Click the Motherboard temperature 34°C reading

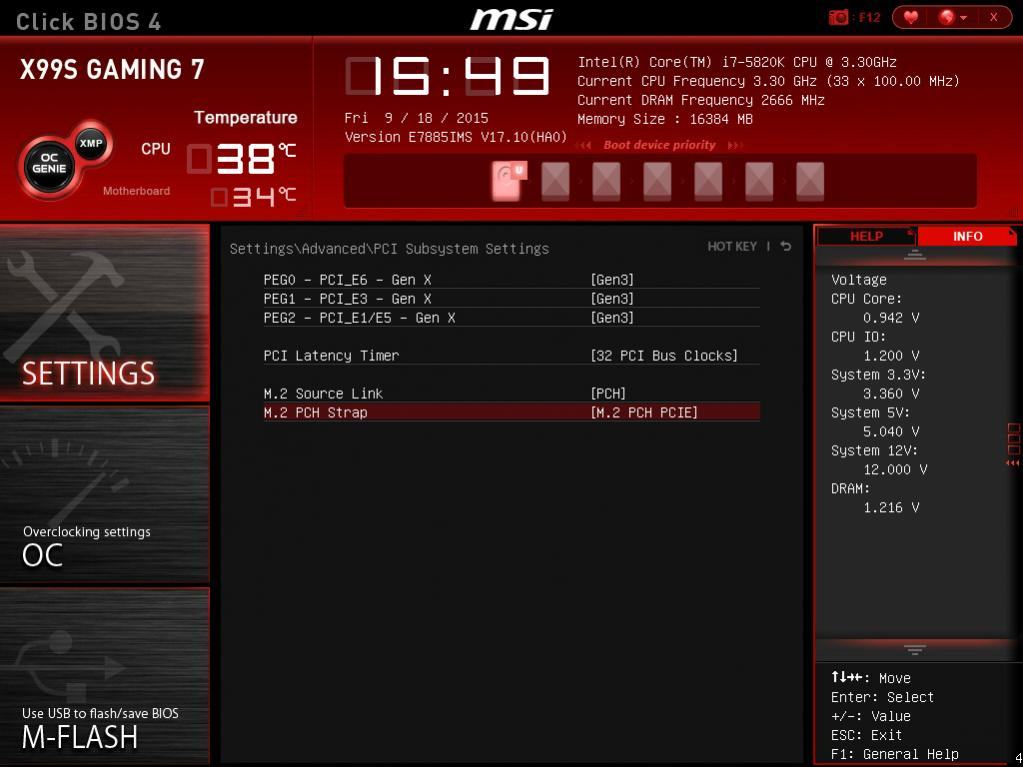pos(253,196)
